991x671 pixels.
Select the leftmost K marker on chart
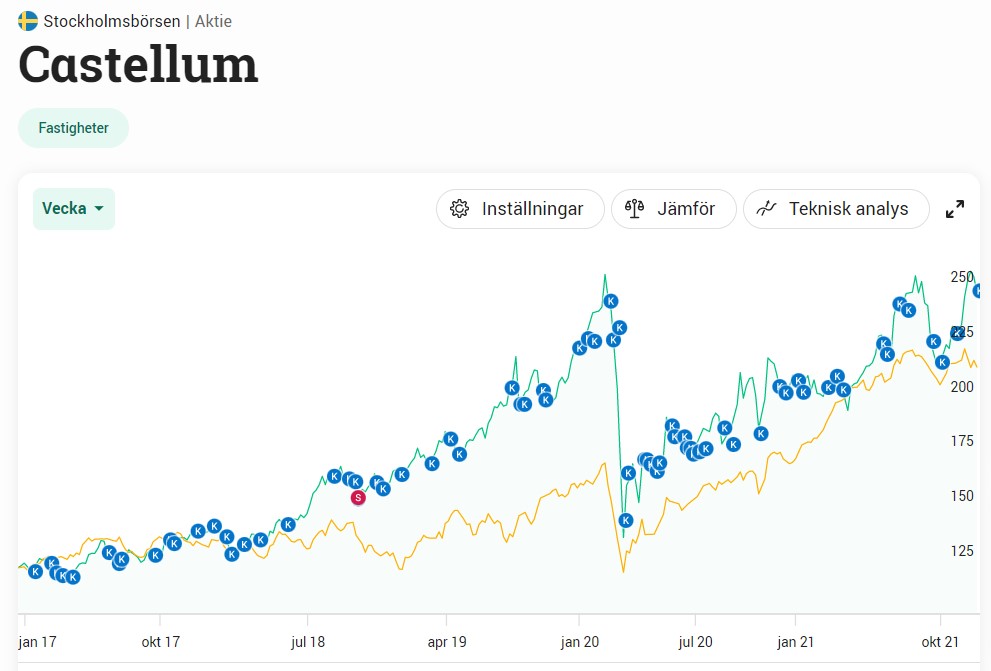[x=36, y=571]
